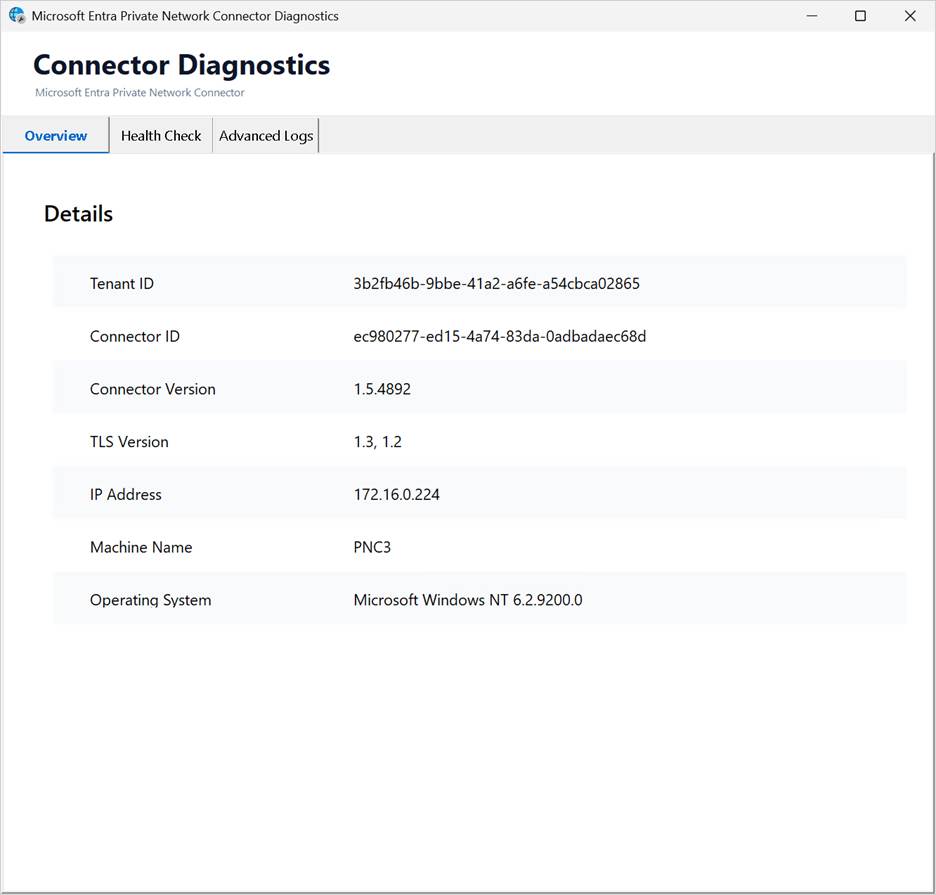This screenshot has width=936, height=895.
Task: Click the Connector ID label
Action: pos(134,336)
